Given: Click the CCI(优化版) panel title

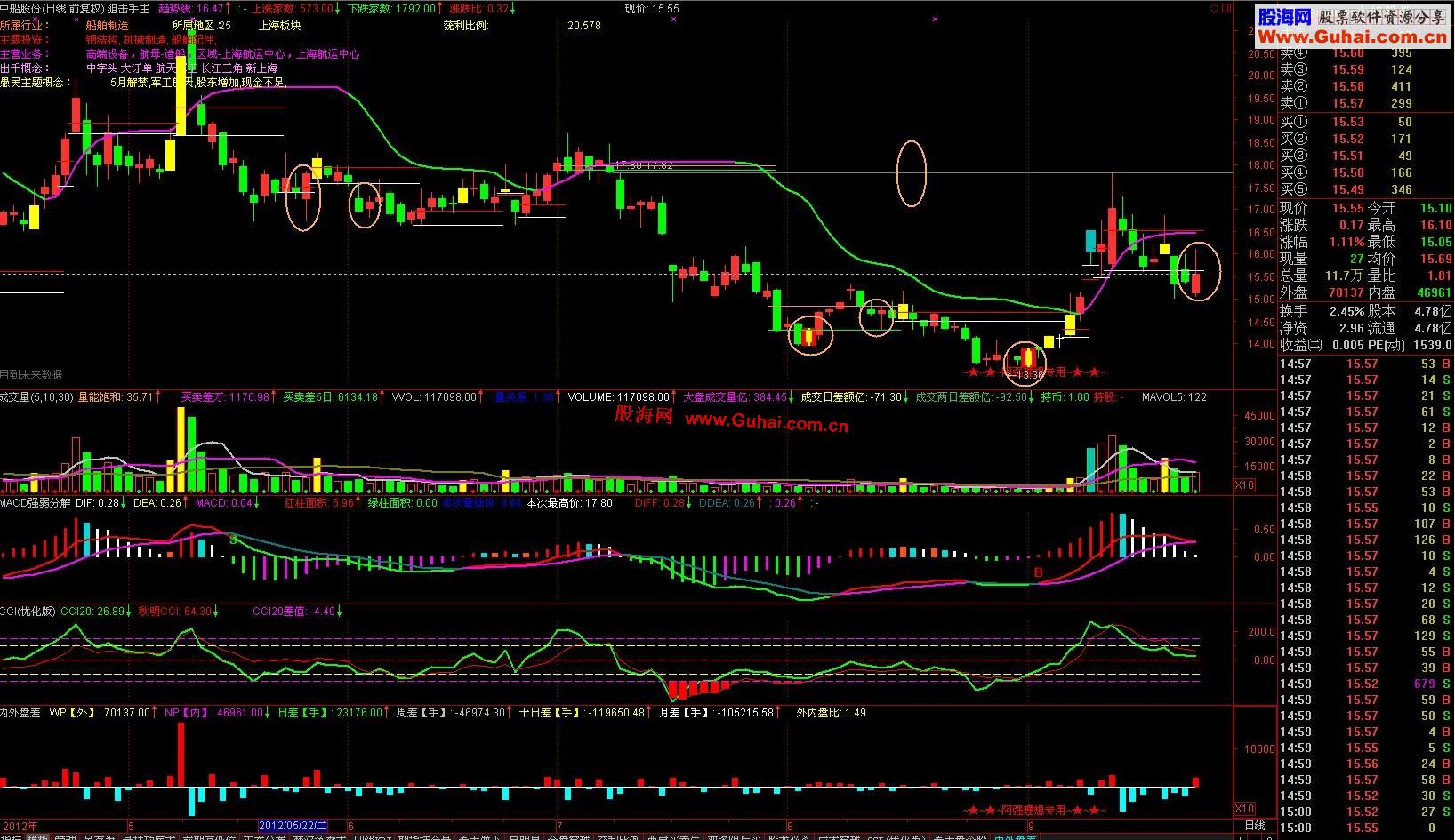Looking at the screenshot, I should point(28,611).
